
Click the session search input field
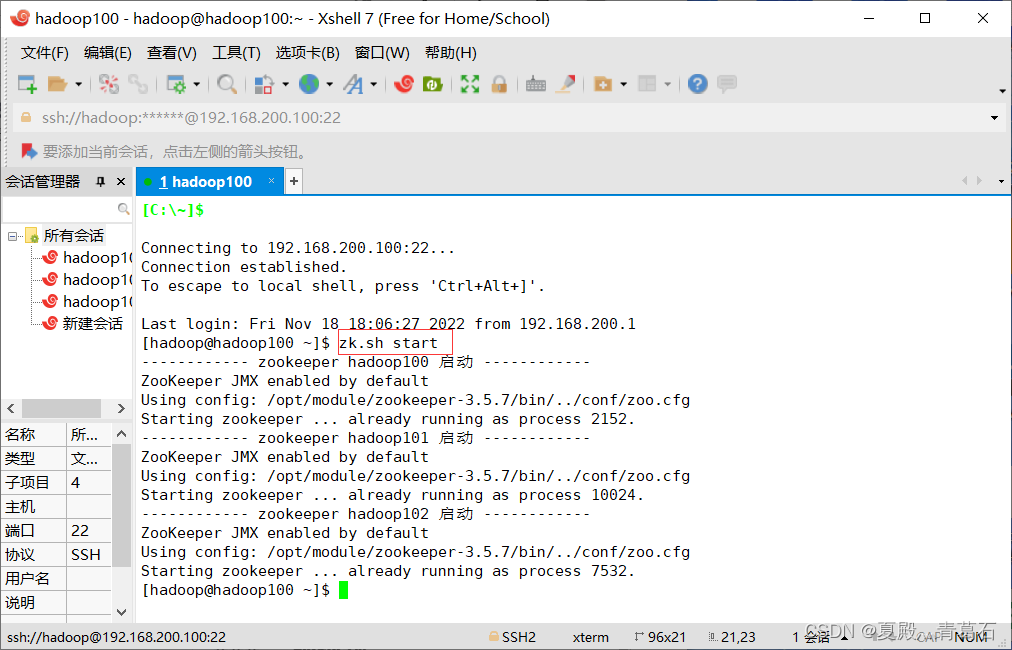point(59,208)
